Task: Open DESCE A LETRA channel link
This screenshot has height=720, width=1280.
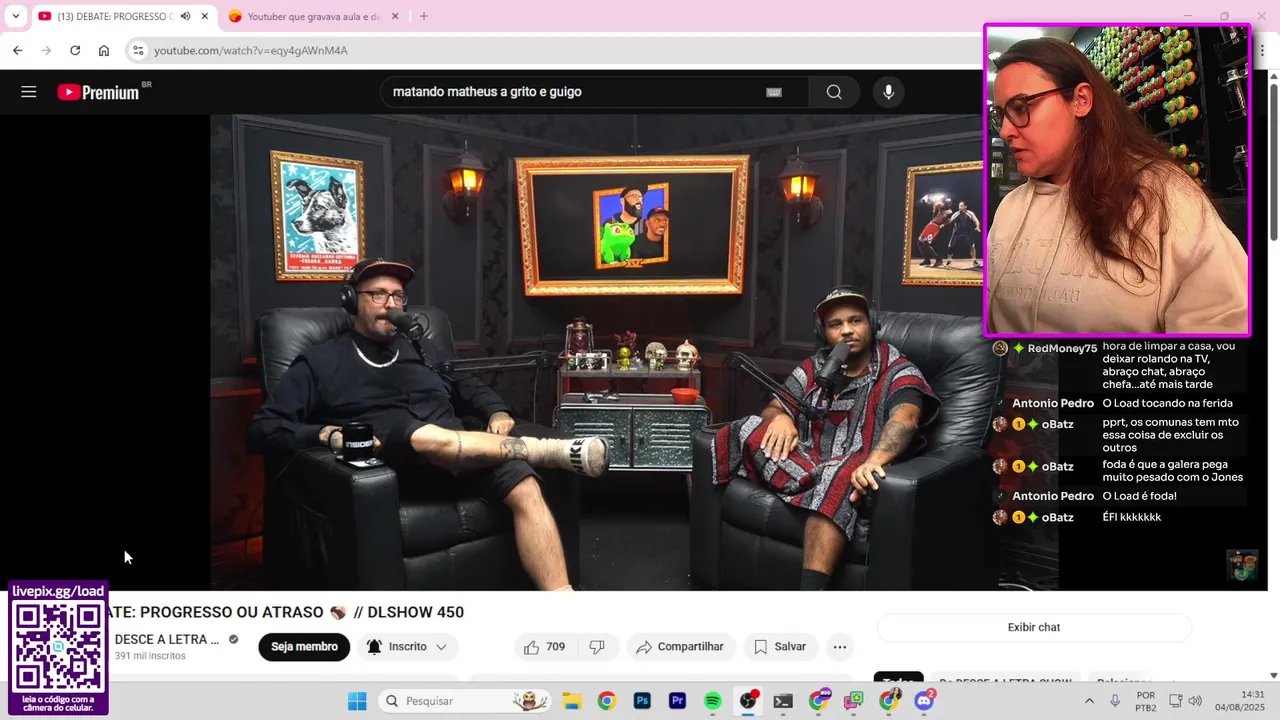Action: pos(167,639)
